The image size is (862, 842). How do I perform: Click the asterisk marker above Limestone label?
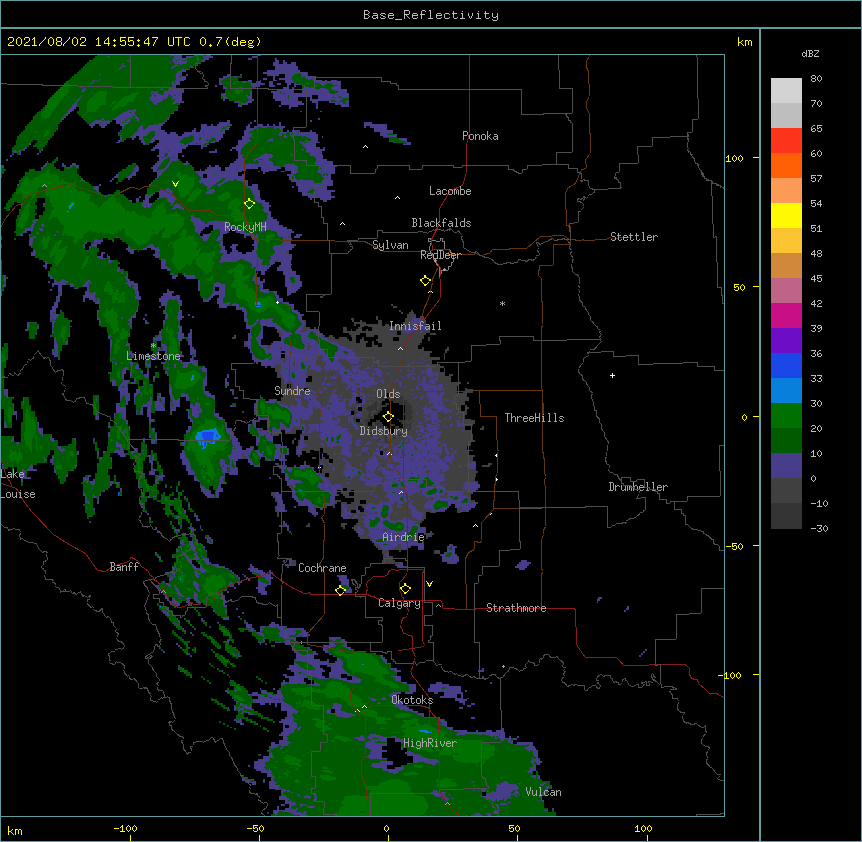(153, 346)
